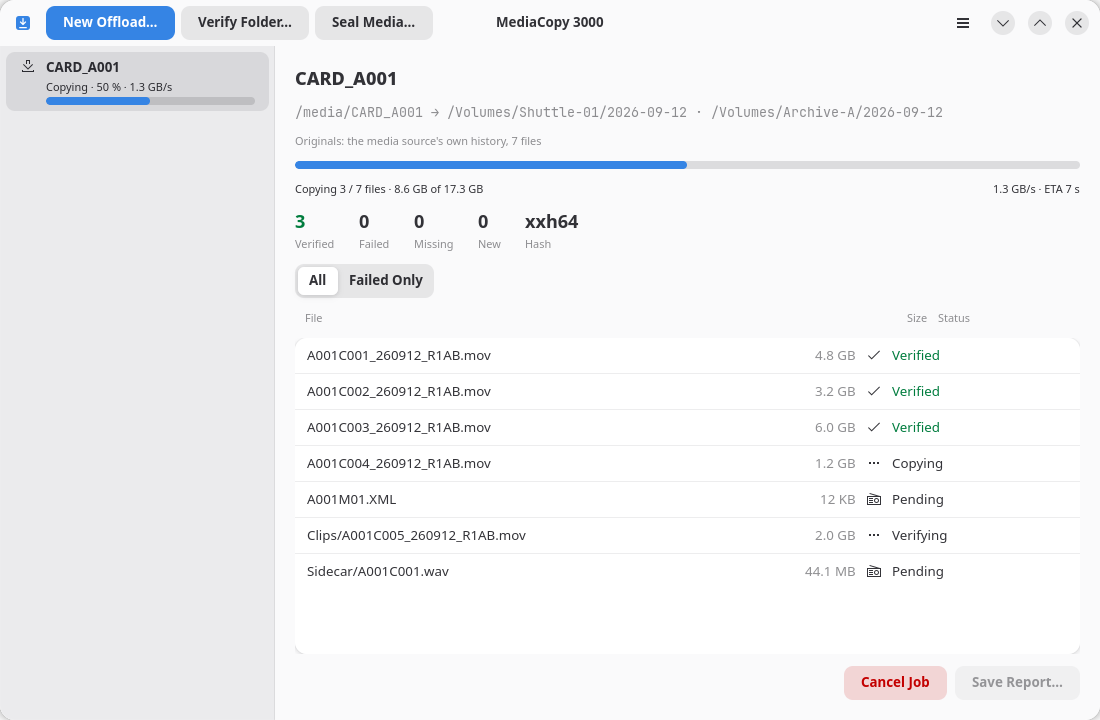Viewport: 1100px width, 720px height.
Task: Cancel the running job
Action: click(x=895, y=682)
